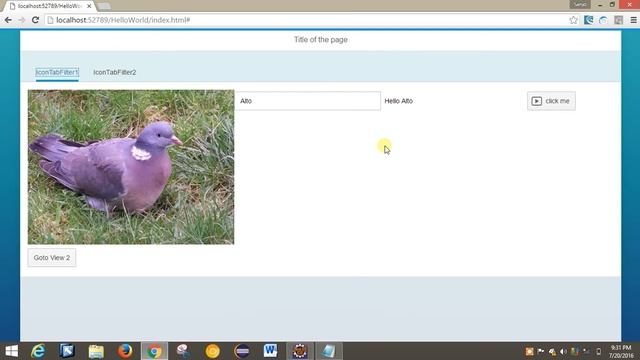The width and height of the screenshot is (640, 360).
Task: Bookmark this page with the star icon
Action: click(x=573, y=20)
